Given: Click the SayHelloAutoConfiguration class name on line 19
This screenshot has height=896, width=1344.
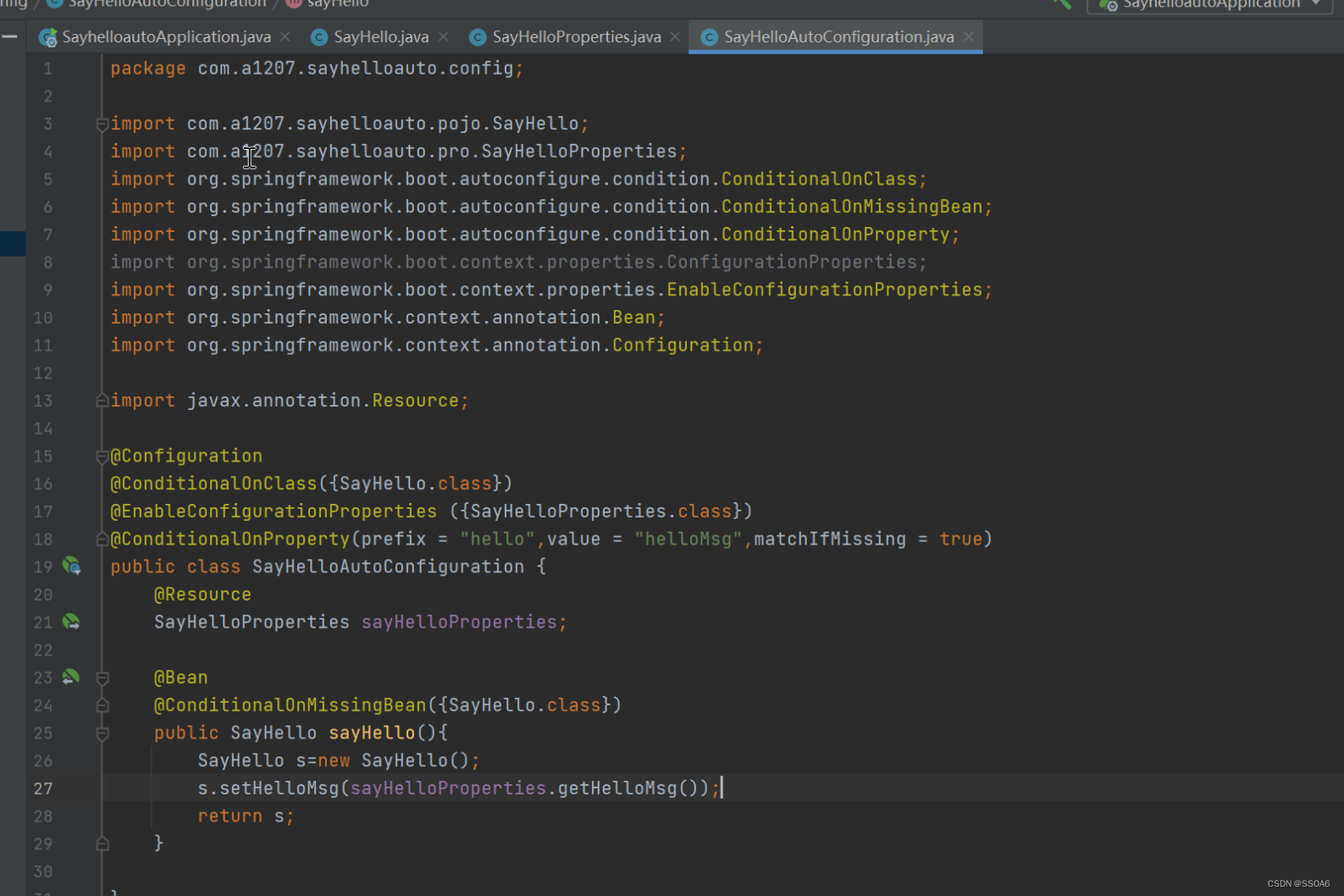Looking at the screenshot, I should [x=388, y=567].
